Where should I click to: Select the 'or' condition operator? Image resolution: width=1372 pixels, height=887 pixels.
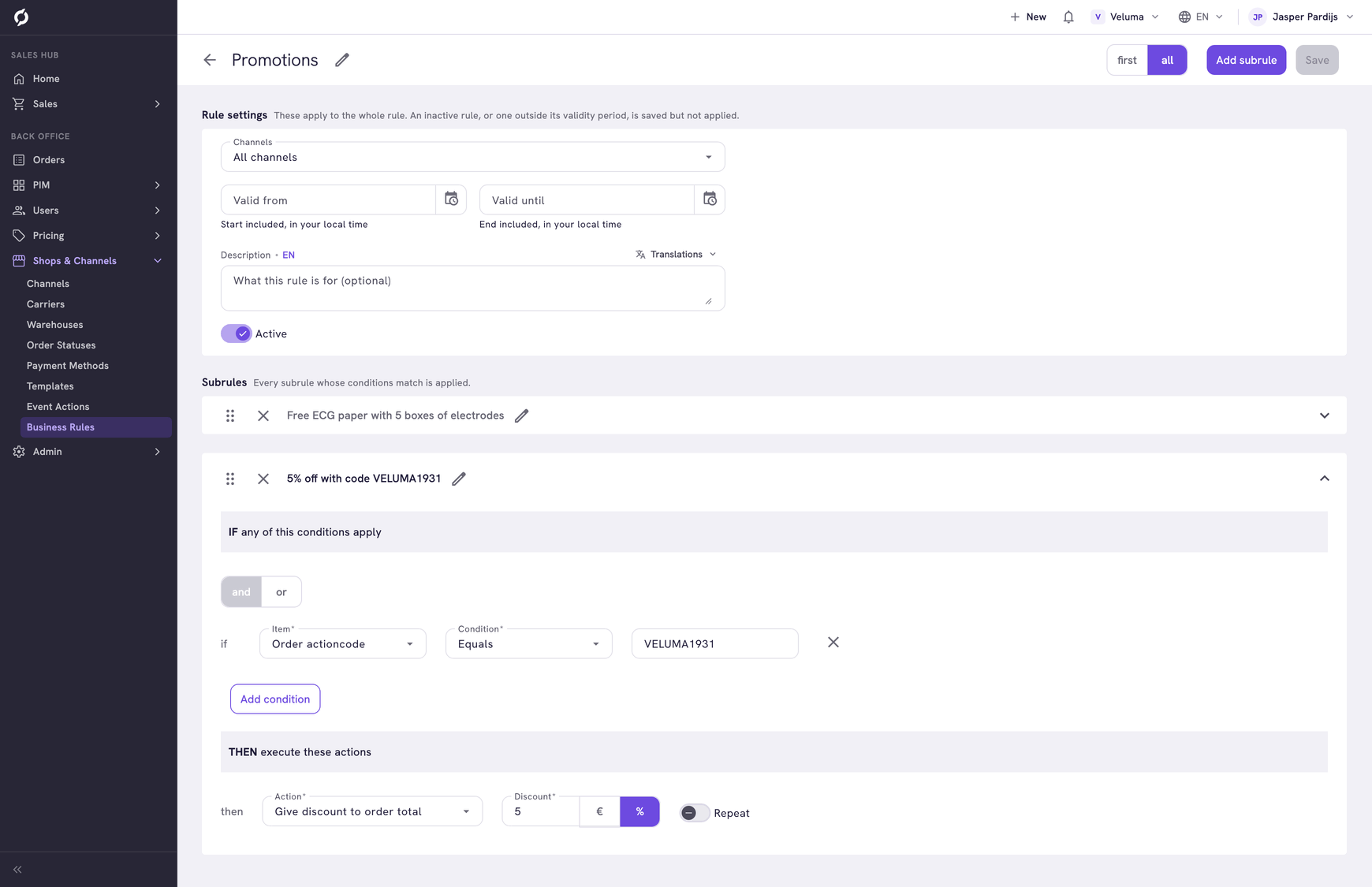(x=281, y=592)
